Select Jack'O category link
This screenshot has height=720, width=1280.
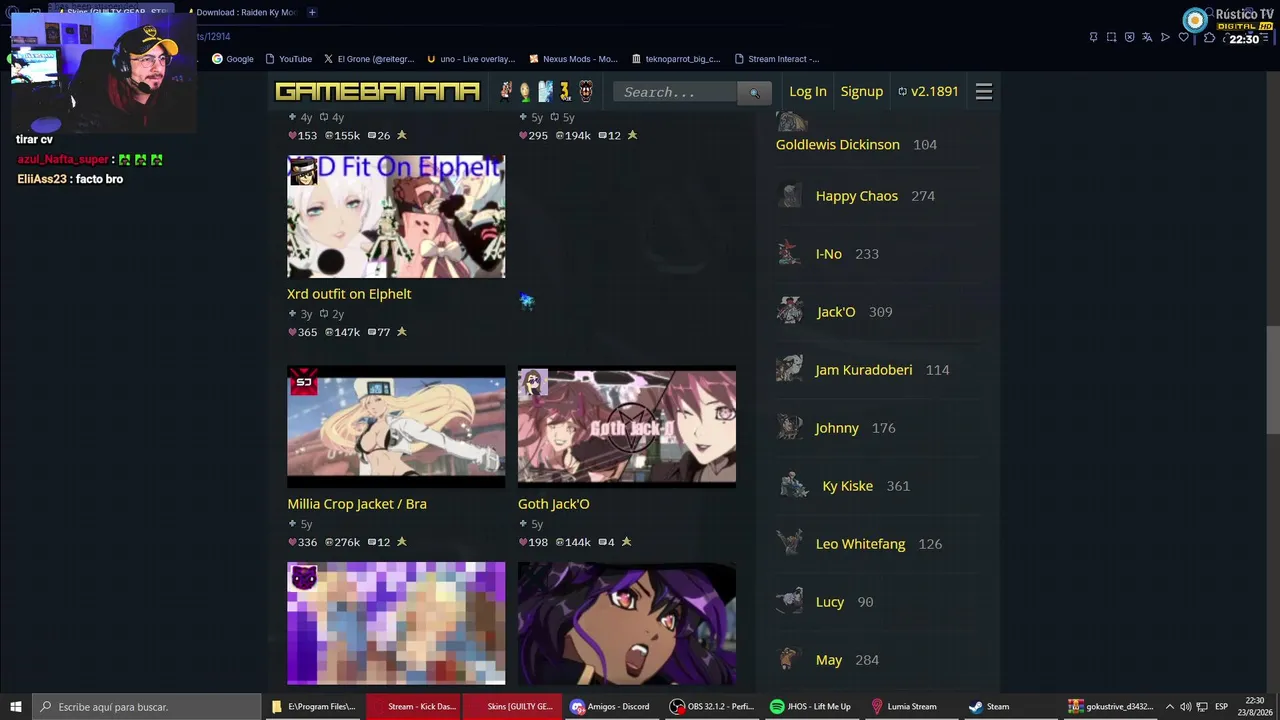[x=836, y=312]
